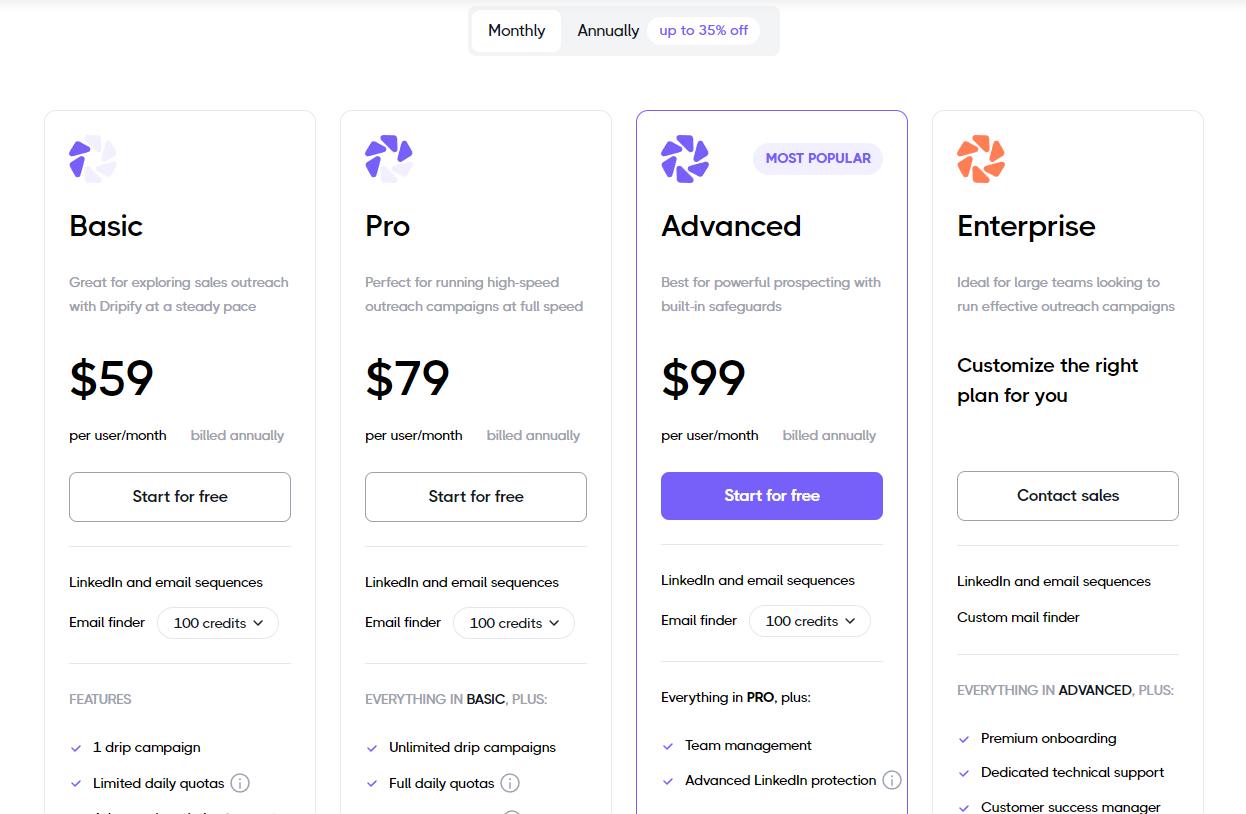The height and width of the screenshot is (814, 1246).
Task: Click the $99 price on the Advanced plan
Action: pyautogui.click(x=702, y=378)
